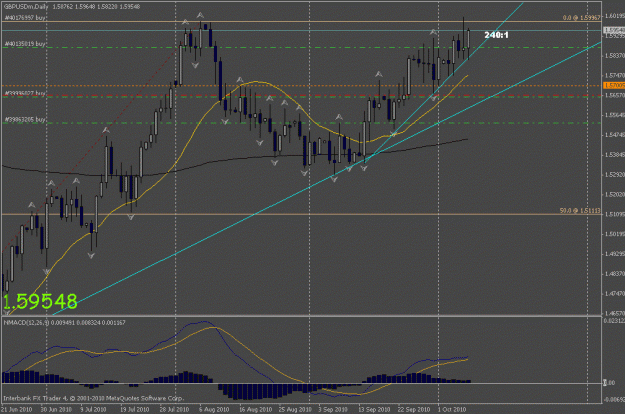This screenshot has height=414, width=625.
Task: Select the #40176997 buy order label
Action: pos(25,18)
